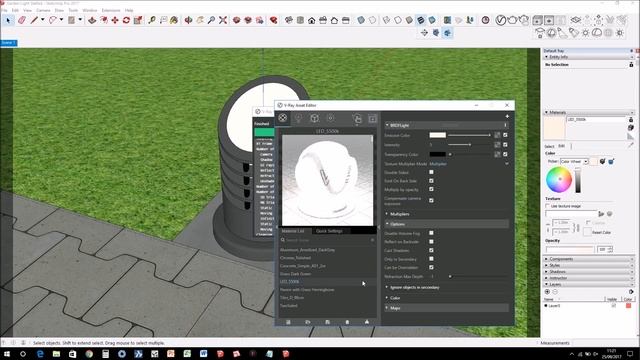640x360 pixels.
Task: Toggle Compensate camera exposure checkbox
Action: pos(431,200)
